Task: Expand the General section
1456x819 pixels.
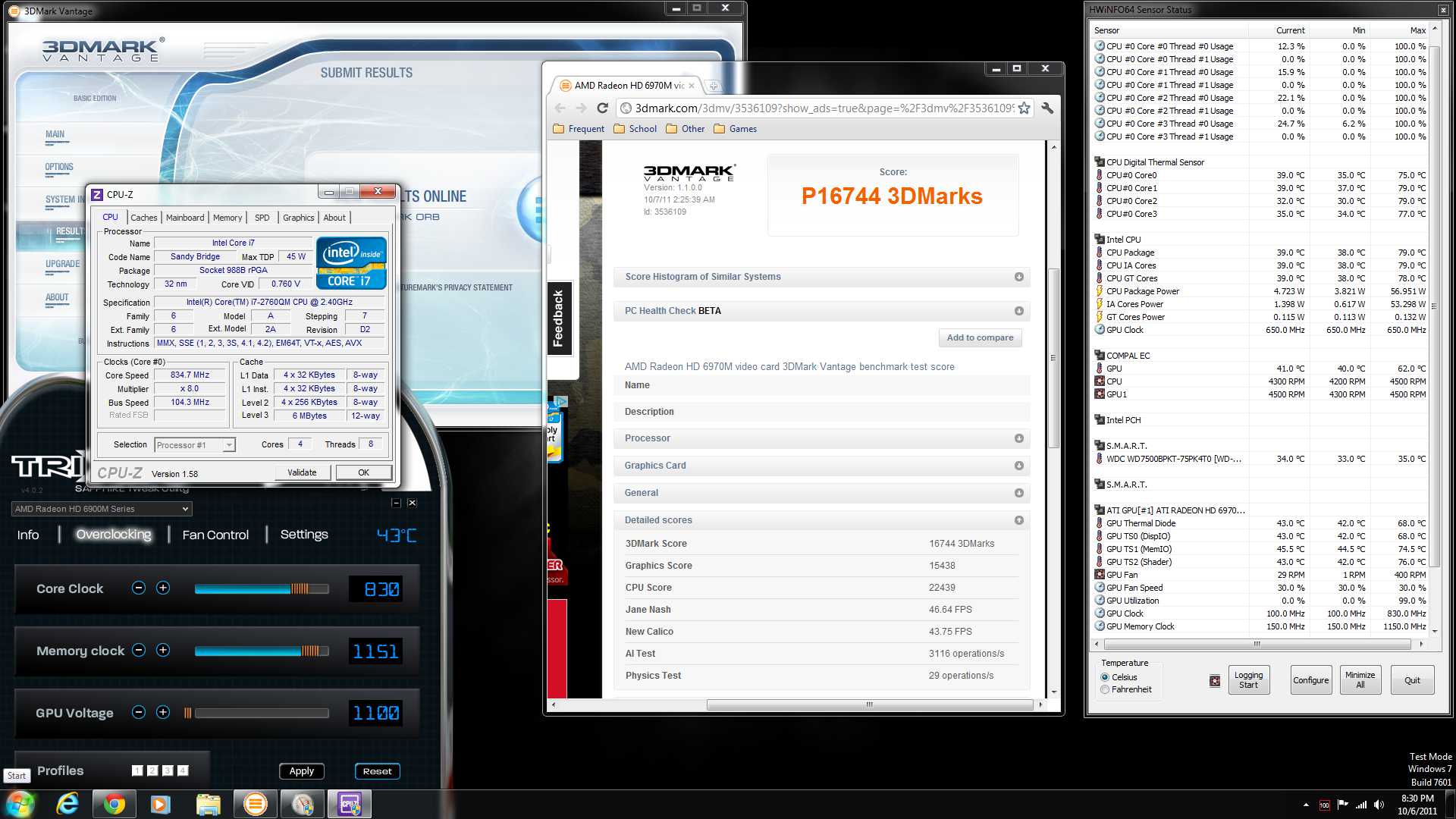Action: tap(822, 493)
